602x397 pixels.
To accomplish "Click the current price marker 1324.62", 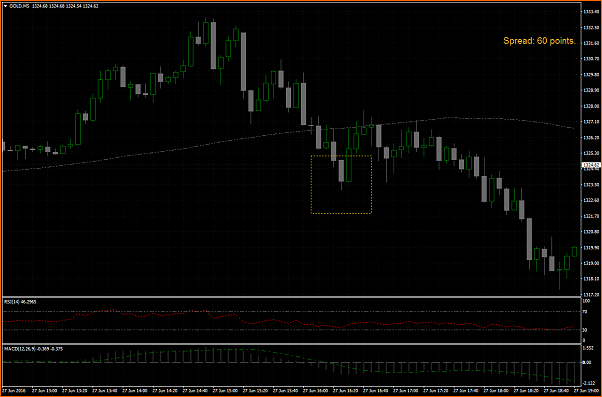I will [x=591, y=165].
